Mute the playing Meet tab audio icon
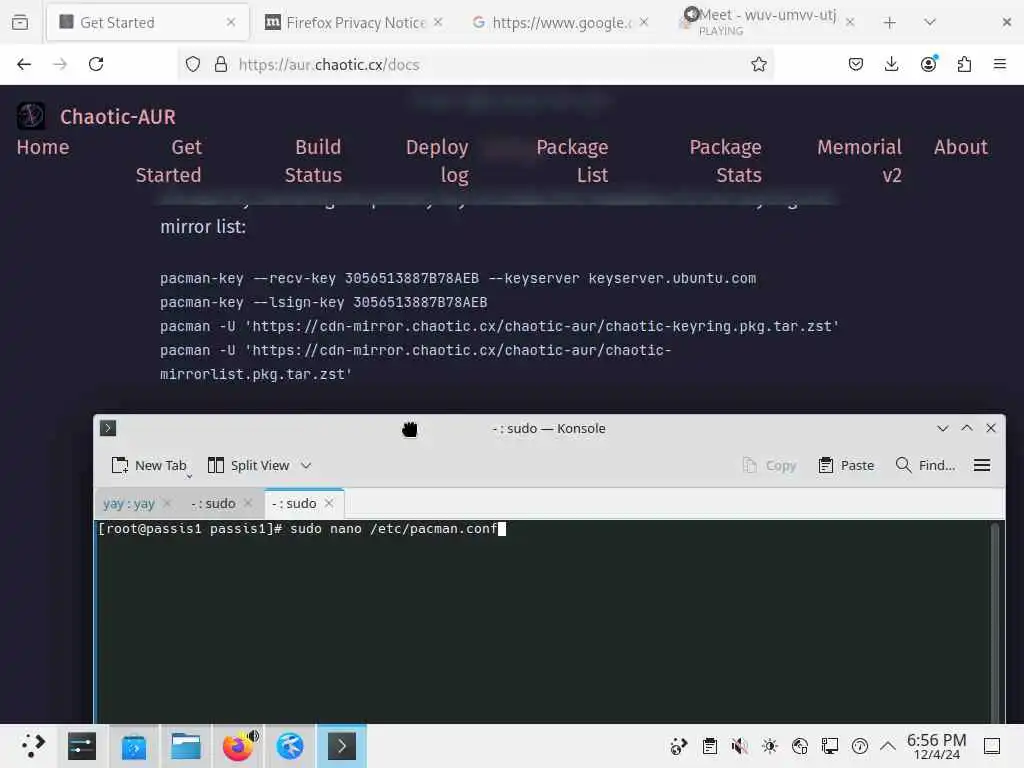Viewport: 1024px width, 768px height. pyautogui.click(x=691, y=14)
